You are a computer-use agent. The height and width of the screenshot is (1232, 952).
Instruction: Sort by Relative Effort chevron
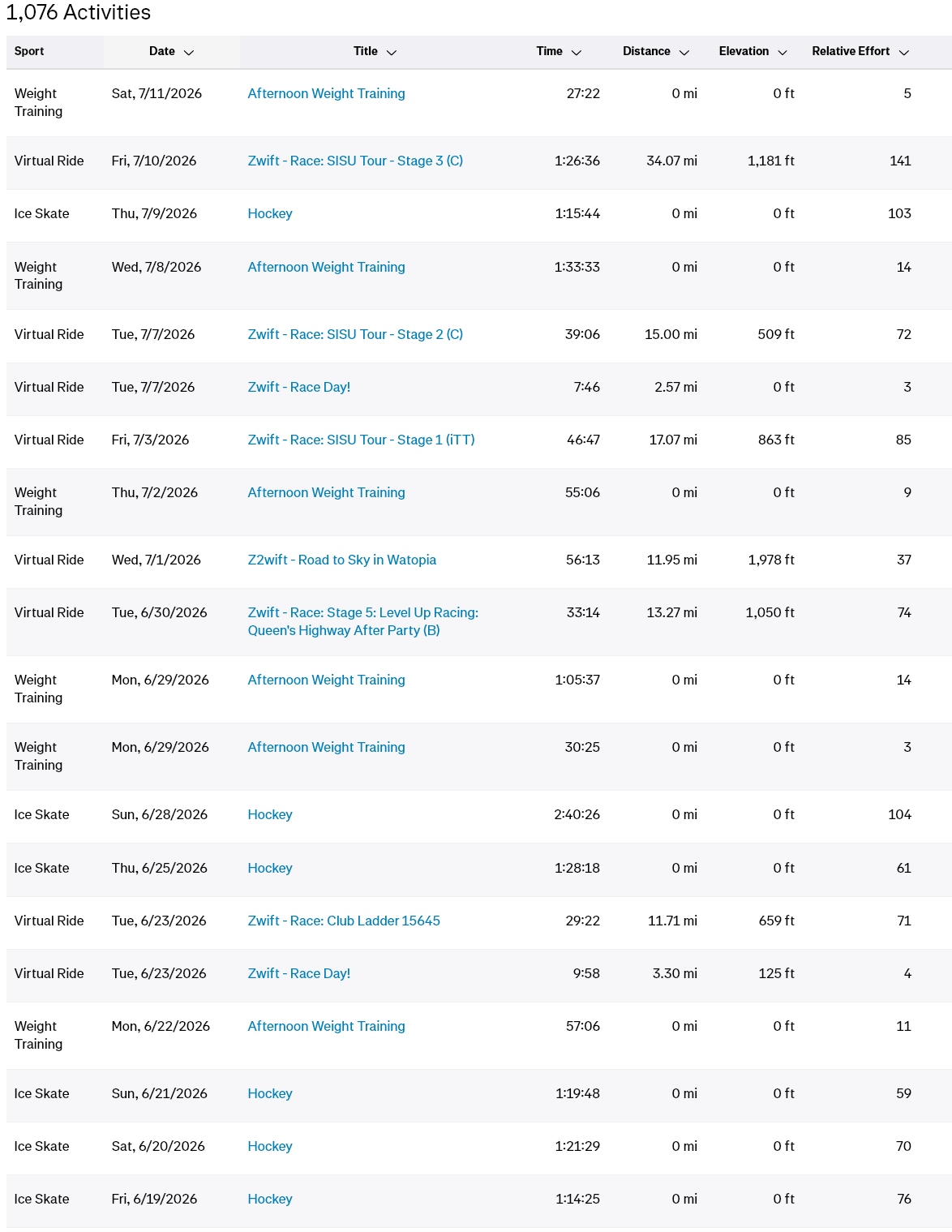click(x=904, y=52)
